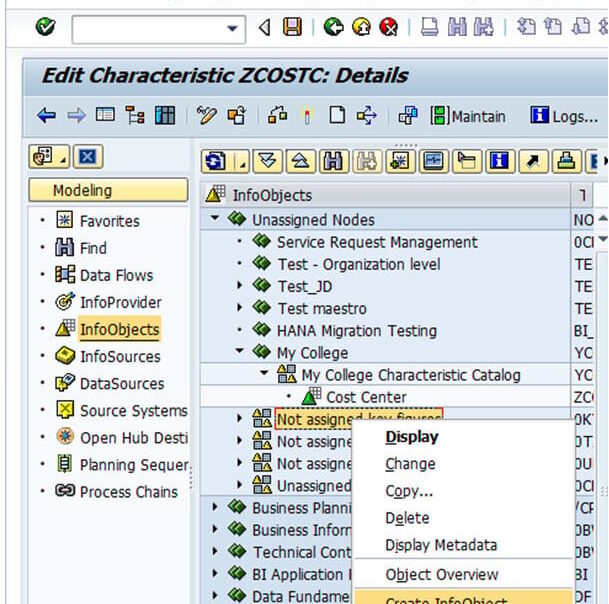Click the Expand subtree icon
Image resolution: width=609 pixels, height=604 pixels.
click(268, 161)
